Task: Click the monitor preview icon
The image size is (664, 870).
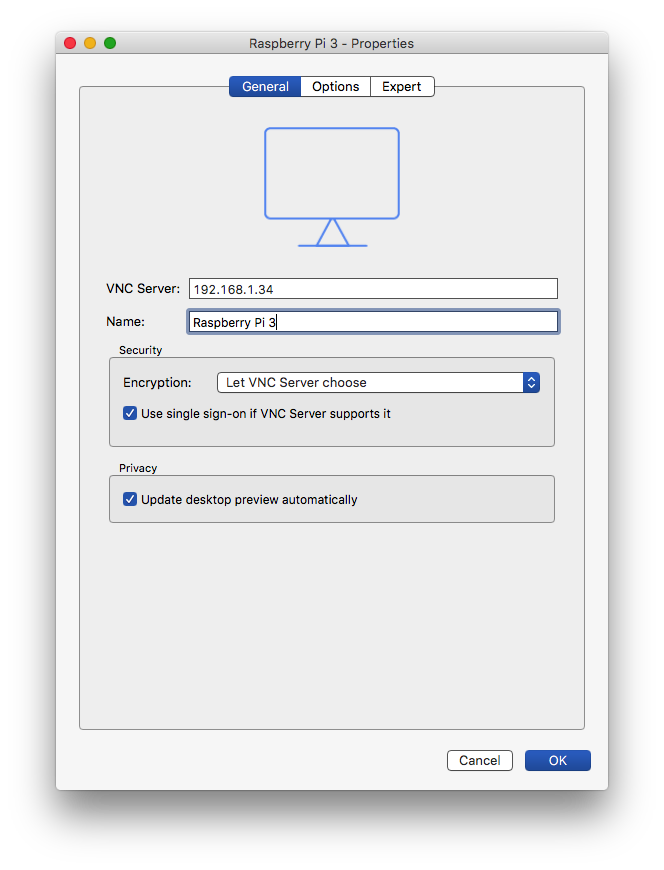Action: point(332,187)
